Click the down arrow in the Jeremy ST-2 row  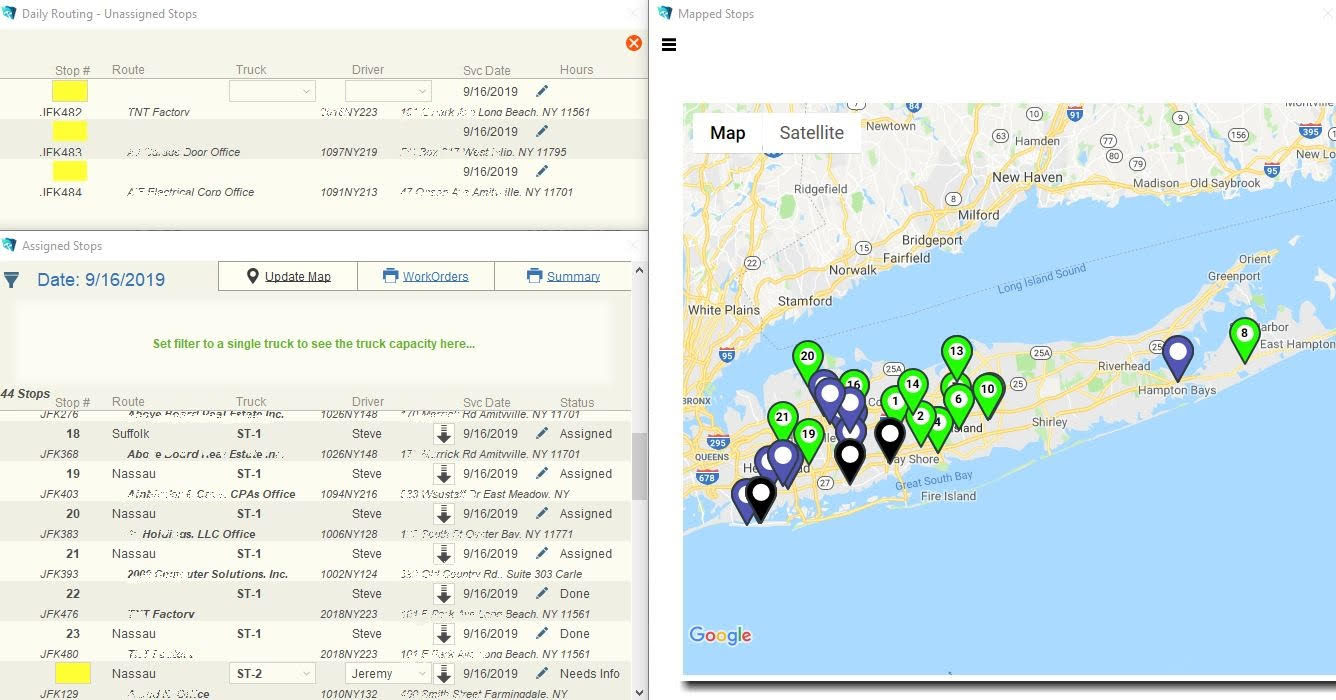click(444, 674)
